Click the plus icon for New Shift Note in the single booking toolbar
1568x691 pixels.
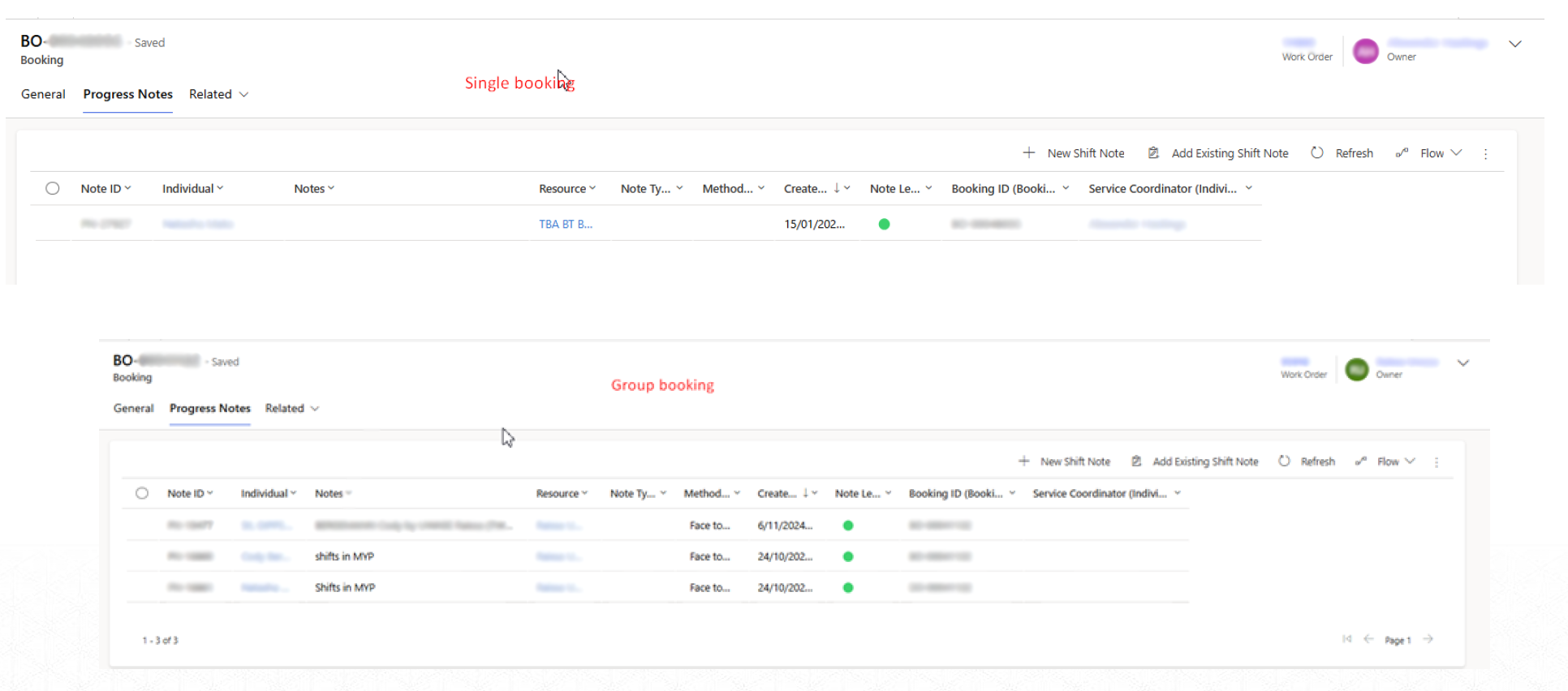pos(1028,153)
